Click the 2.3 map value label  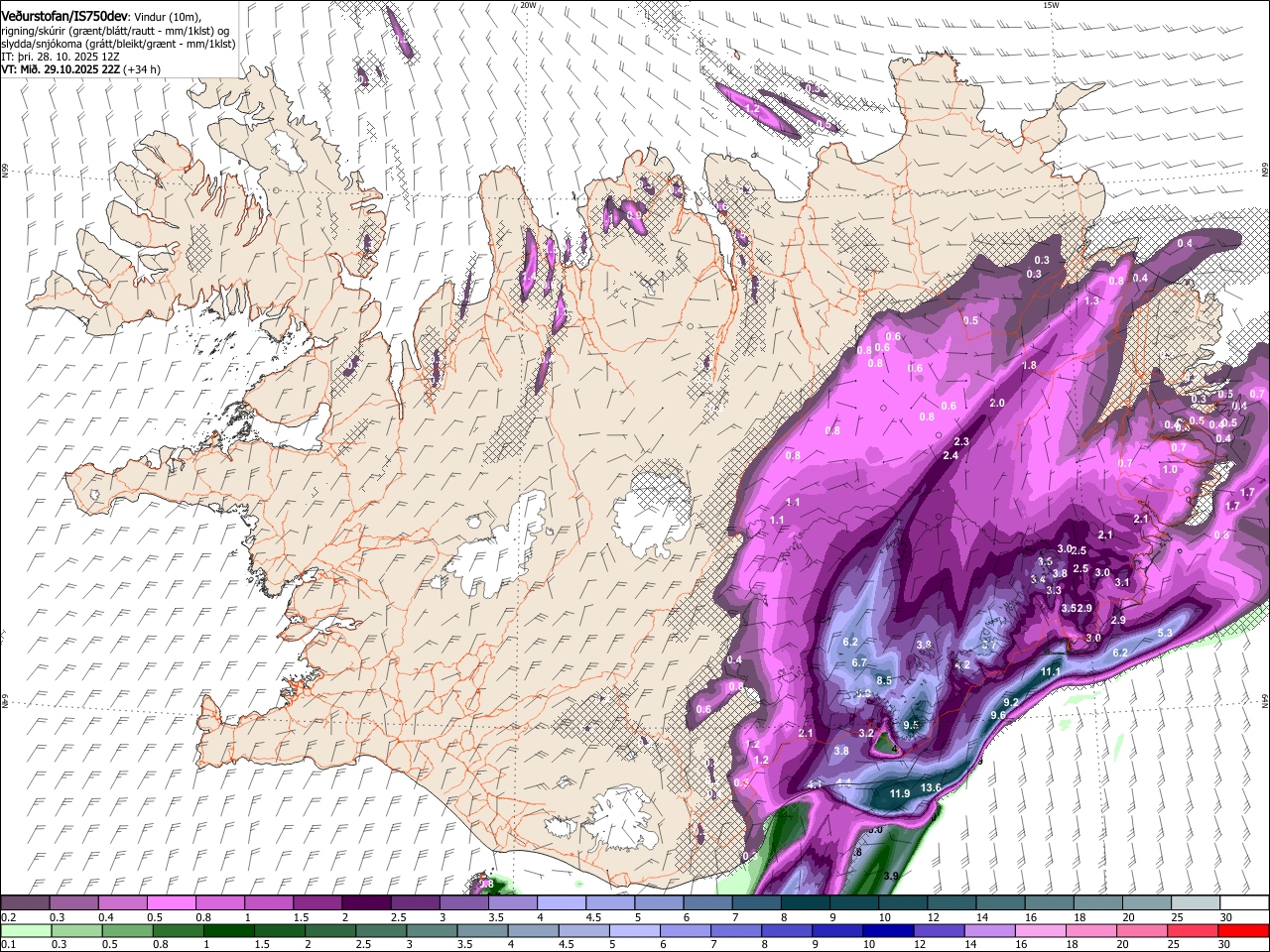point(961,441)
